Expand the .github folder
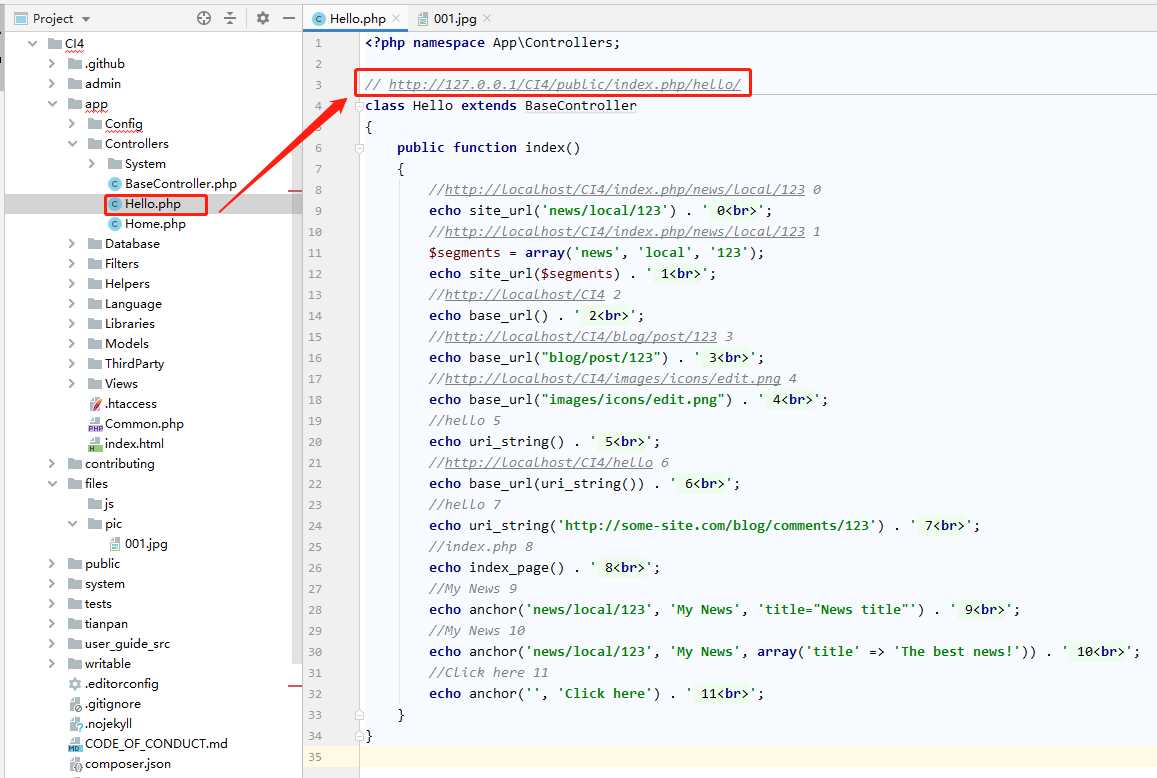 pyautogui.click(x=52, y=63)
